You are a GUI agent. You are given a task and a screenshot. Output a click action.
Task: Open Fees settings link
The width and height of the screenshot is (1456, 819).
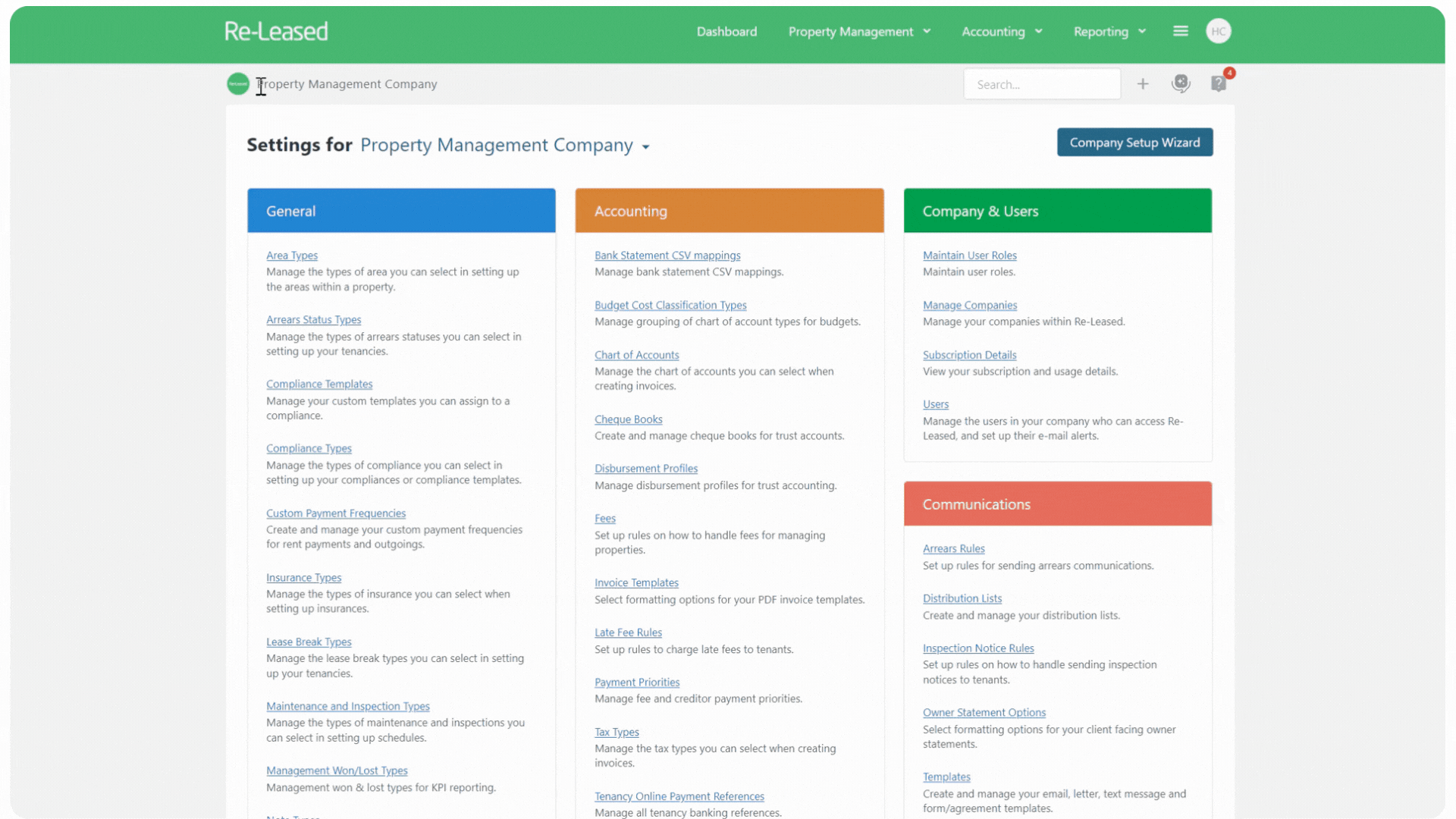pyautogui.click(x=605, y=519)
